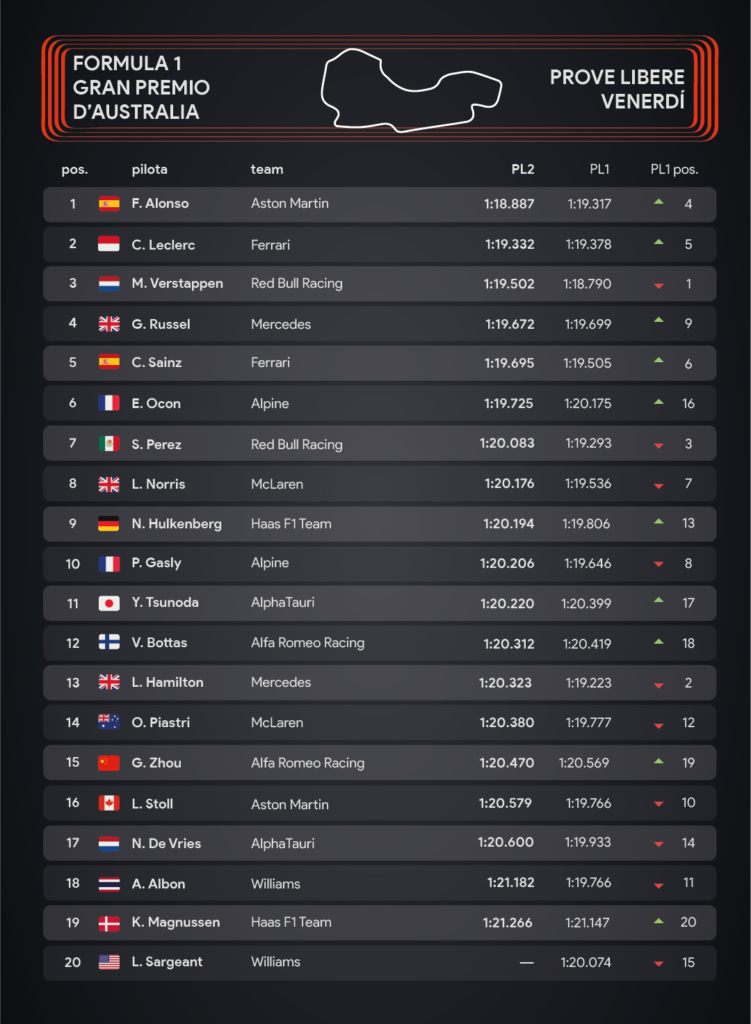751x1024 pixels.
Task: Click the Albert Park circuit outline
Action: coord(411,90)
